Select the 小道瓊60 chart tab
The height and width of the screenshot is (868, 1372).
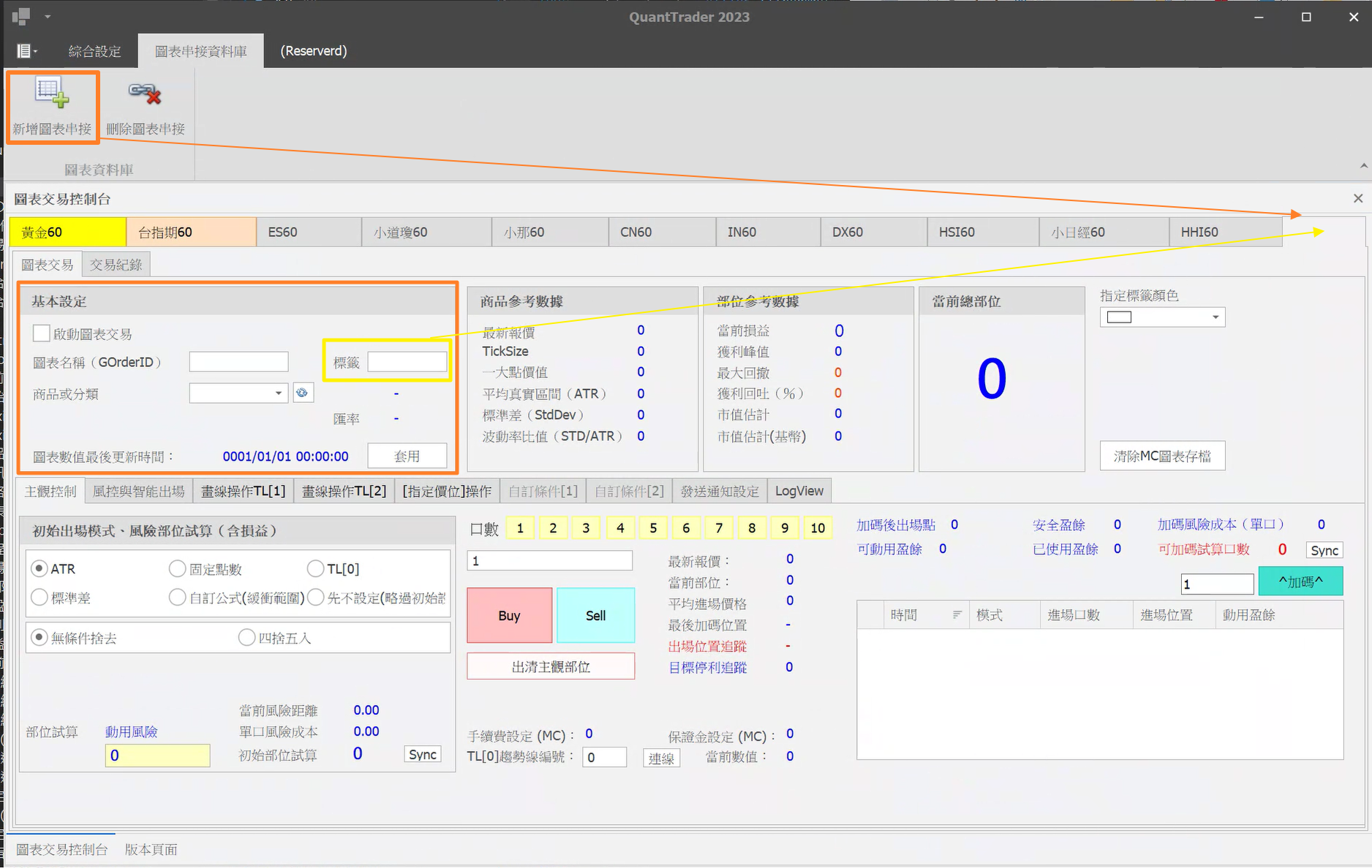pos(426,232)
